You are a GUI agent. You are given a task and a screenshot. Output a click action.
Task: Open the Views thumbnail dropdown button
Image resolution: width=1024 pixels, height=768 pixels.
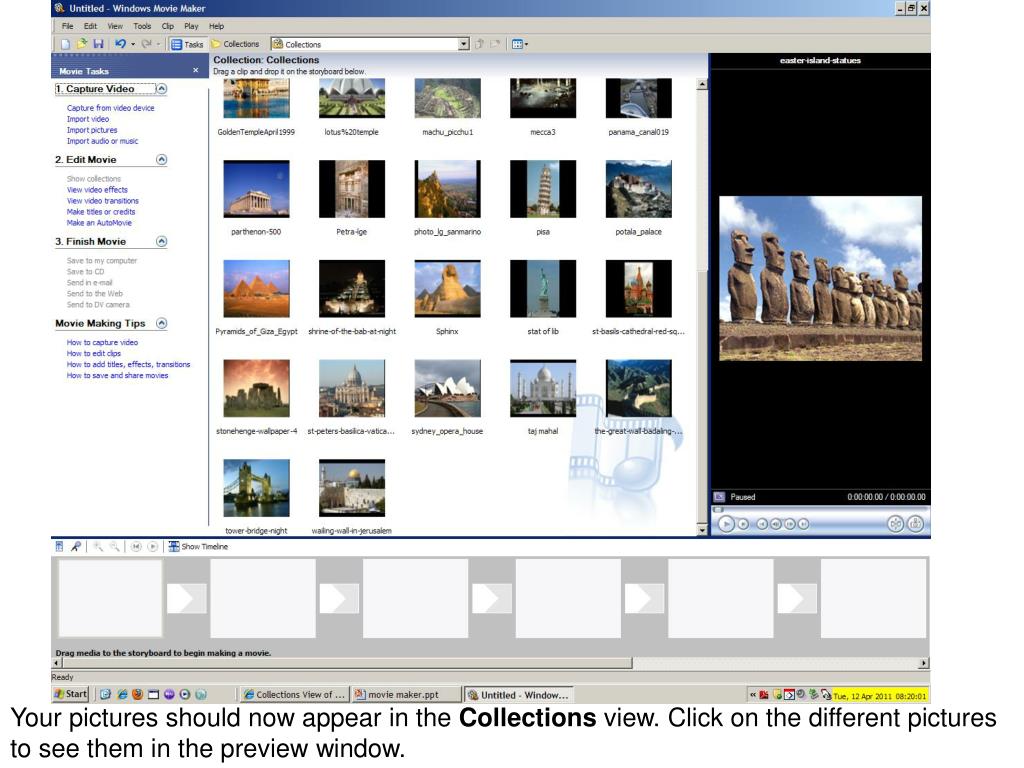[520, 44]
